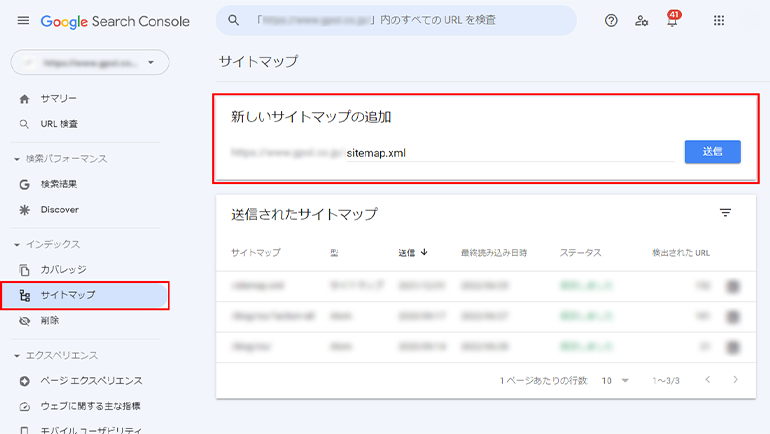Open user and permissions settings icon
Image resolution: width=770 pixels, height=434 pixels.
(642, 21)
